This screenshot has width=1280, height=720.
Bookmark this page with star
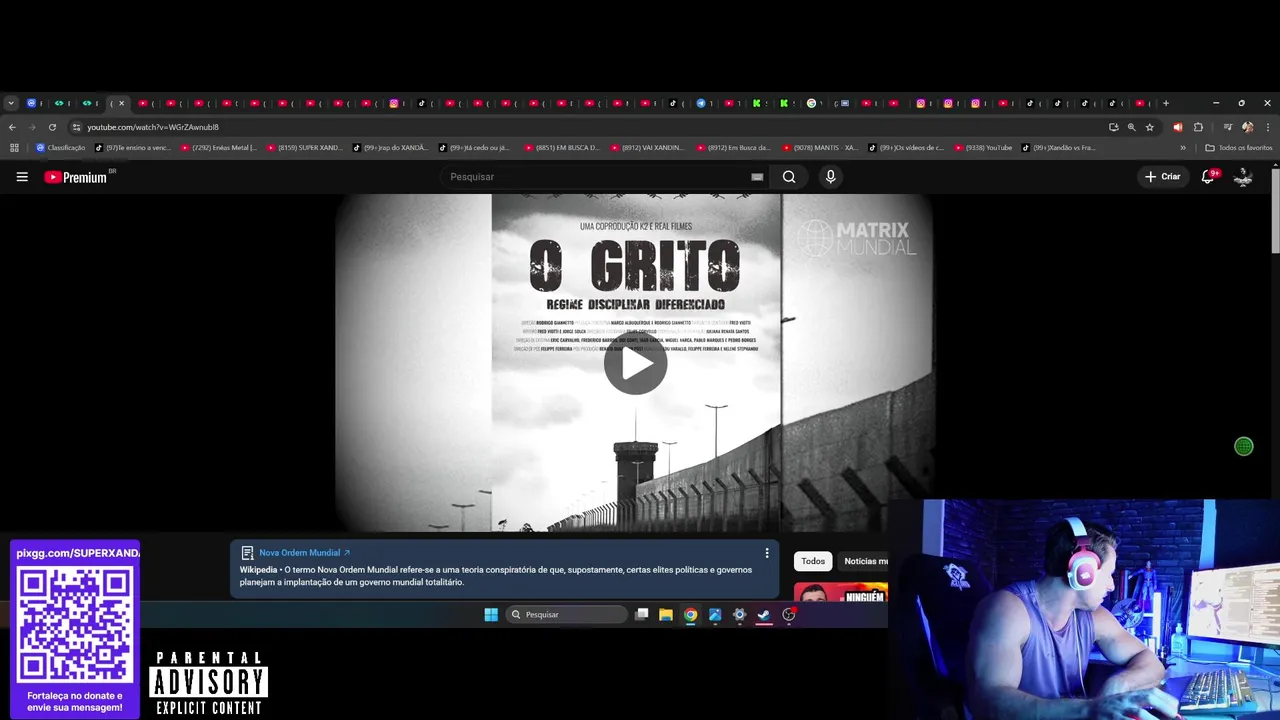pos(1150,127)
